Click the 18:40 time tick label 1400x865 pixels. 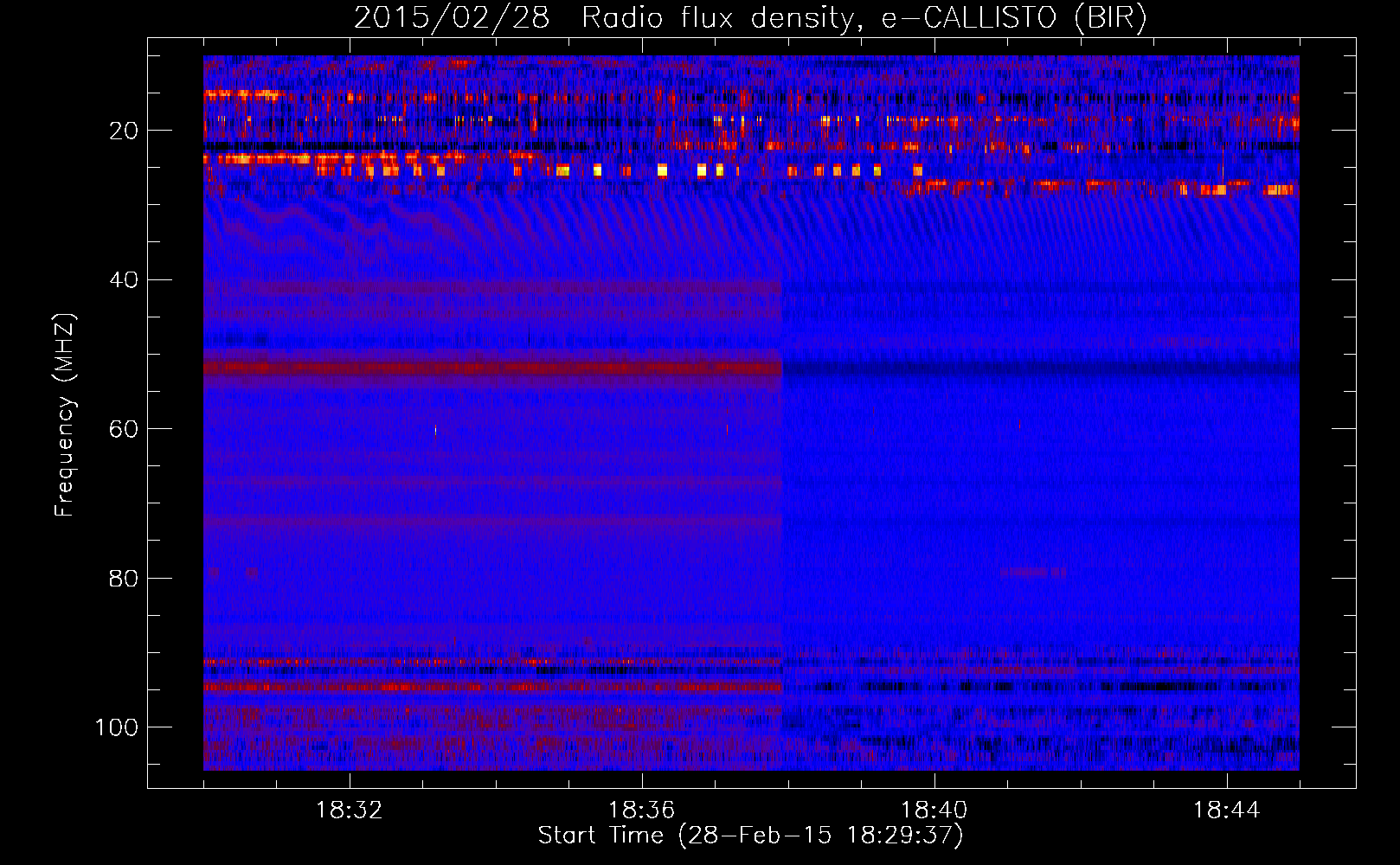click(x=934, y=811)
